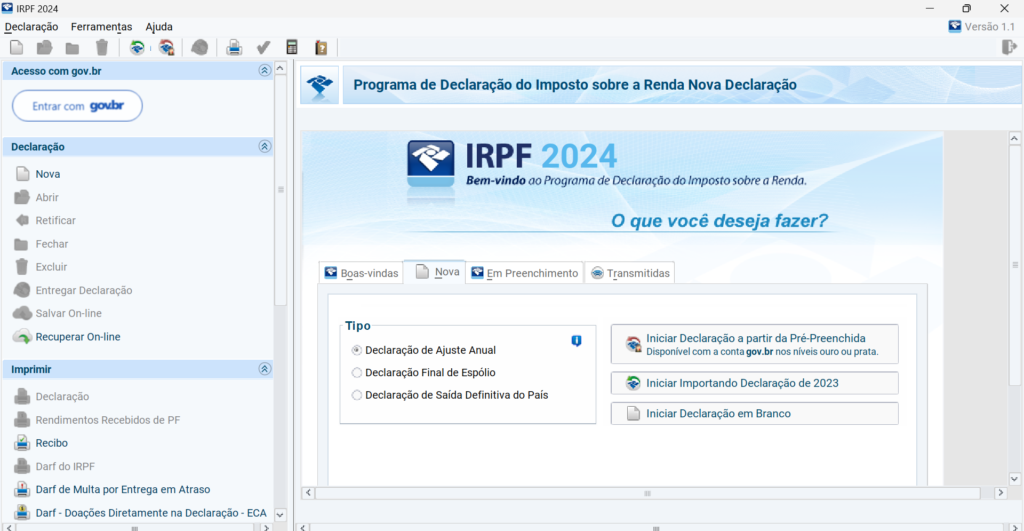
Task: Switch to the Em Preenchimento tab
Action: [x=525, y=273]
